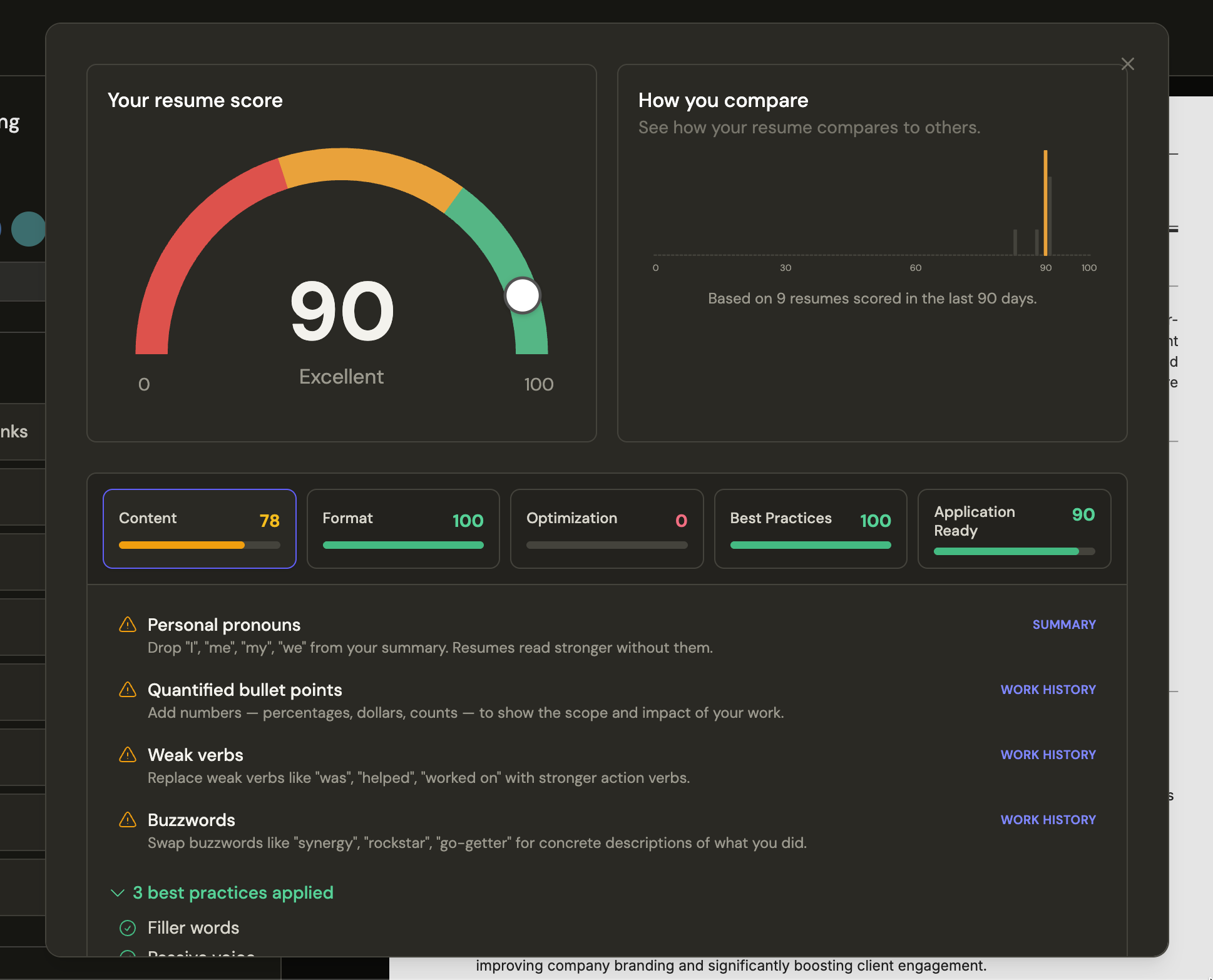Select the Content score tab
This screenshot has height=980, width=1213.
200,529
